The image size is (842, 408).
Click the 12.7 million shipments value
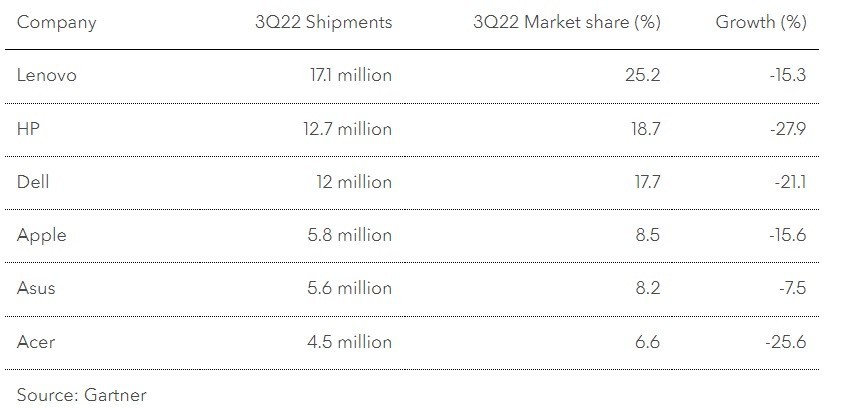(x=348, y=128)
